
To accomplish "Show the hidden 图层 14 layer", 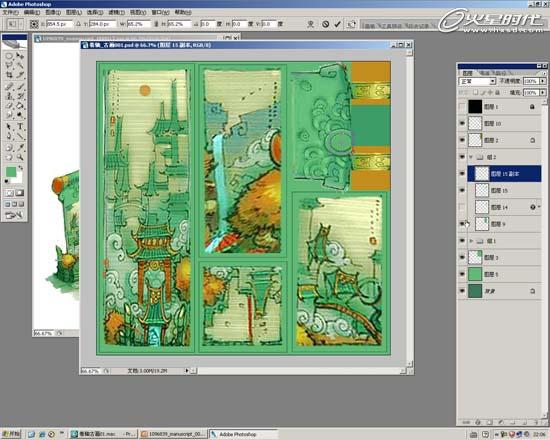I will 462,207.
